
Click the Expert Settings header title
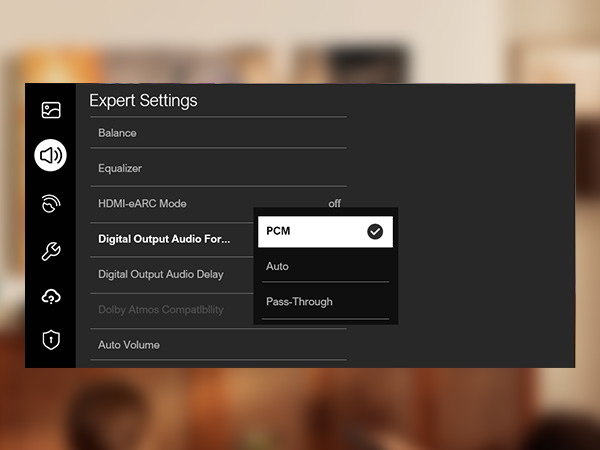[143, 101]
